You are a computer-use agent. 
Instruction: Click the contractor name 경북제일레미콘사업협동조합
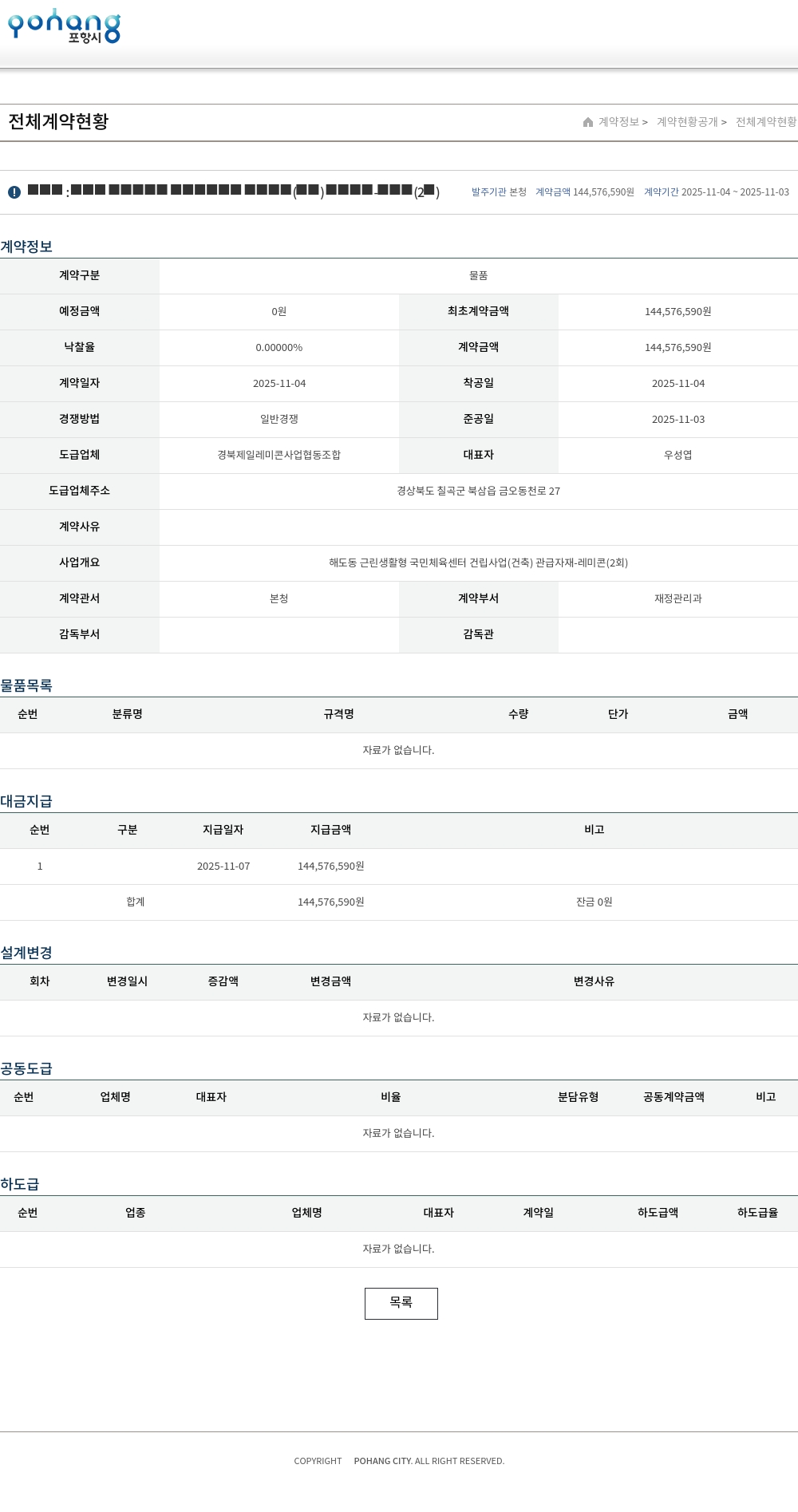coord(279,455)
